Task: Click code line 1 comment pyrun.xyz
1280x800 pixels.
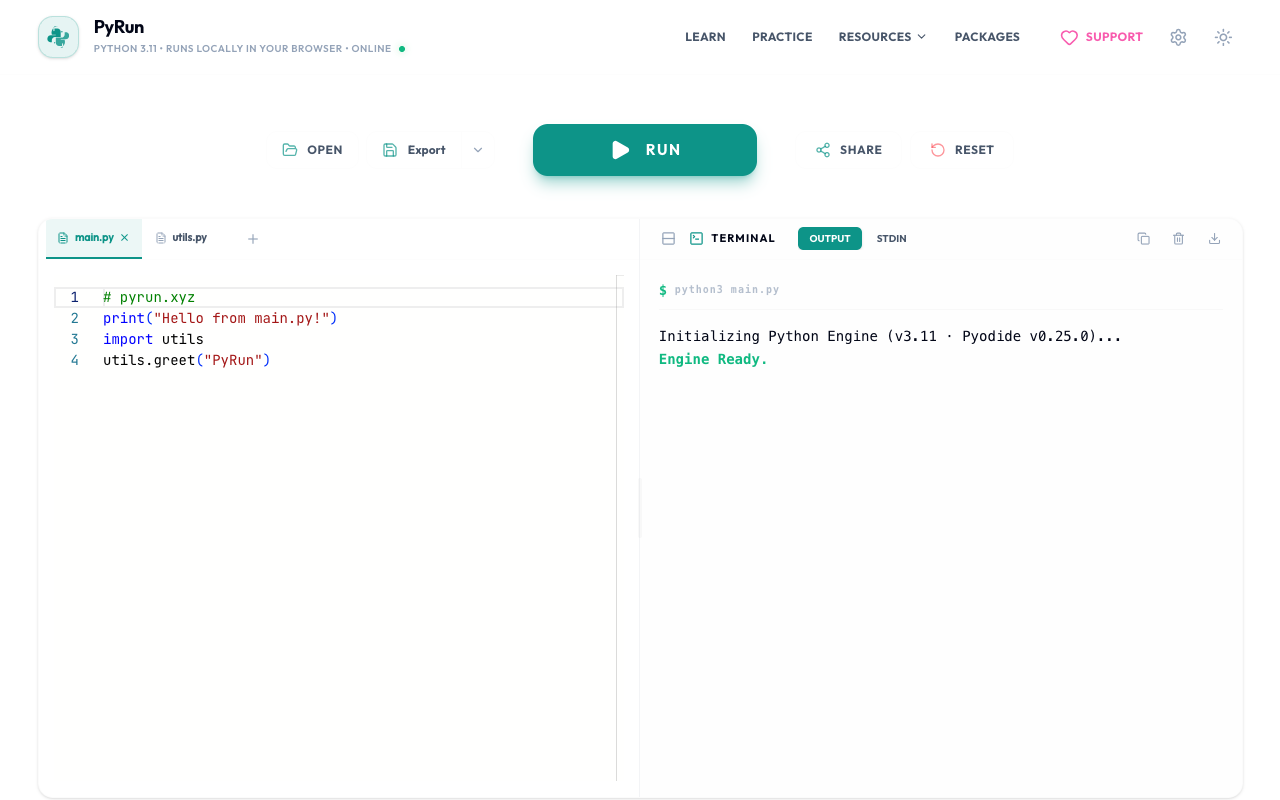Action: [x=149, y=297]
